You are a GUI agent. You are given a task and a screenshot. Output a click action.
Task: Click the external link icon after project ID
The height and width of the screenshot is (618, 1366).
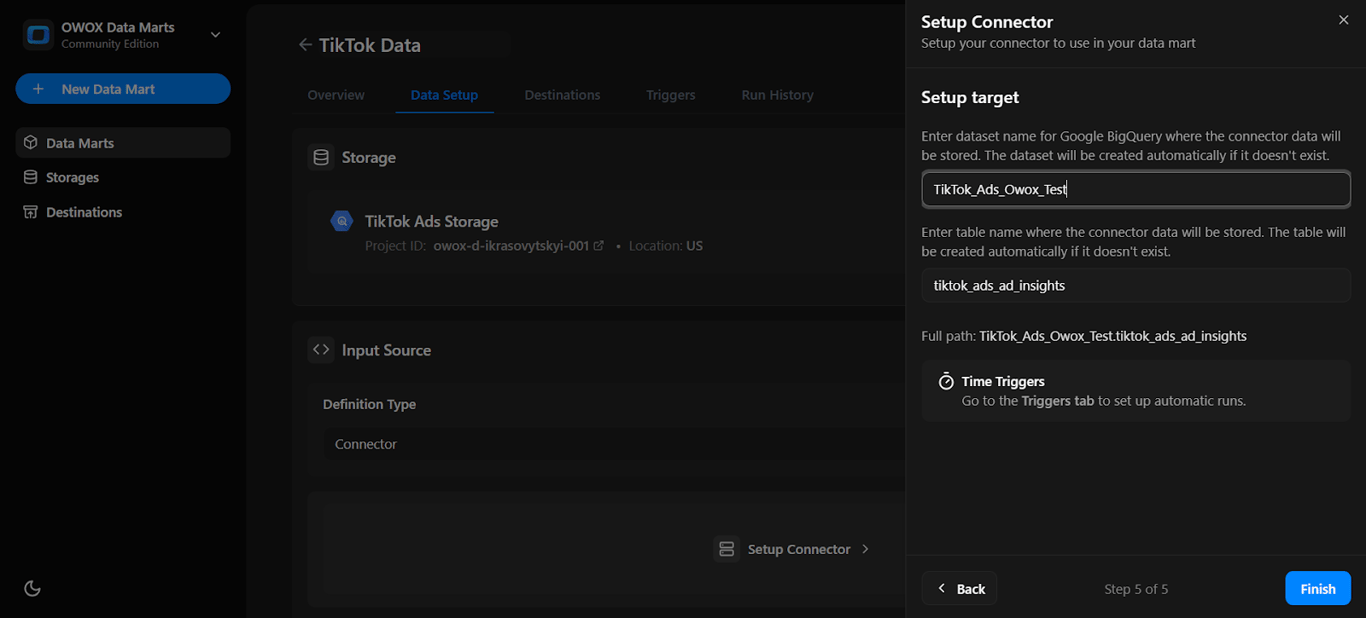(599, 246)
